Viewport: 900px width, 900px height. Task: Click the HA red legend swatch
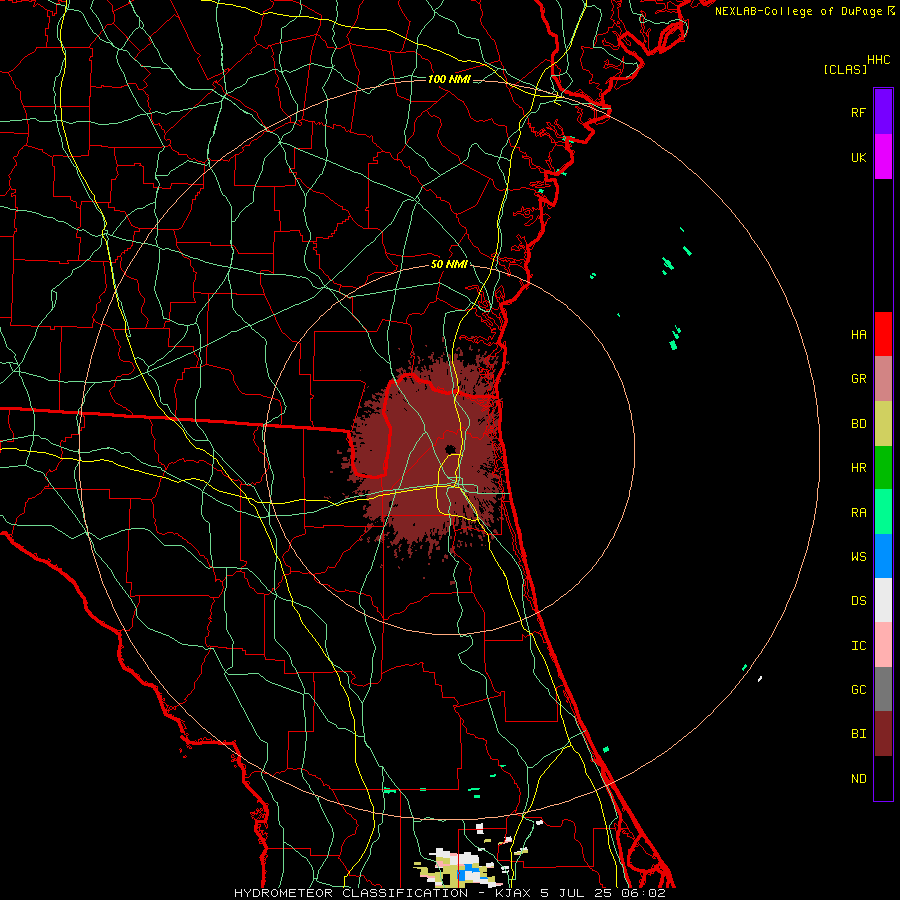pos(883,334)
